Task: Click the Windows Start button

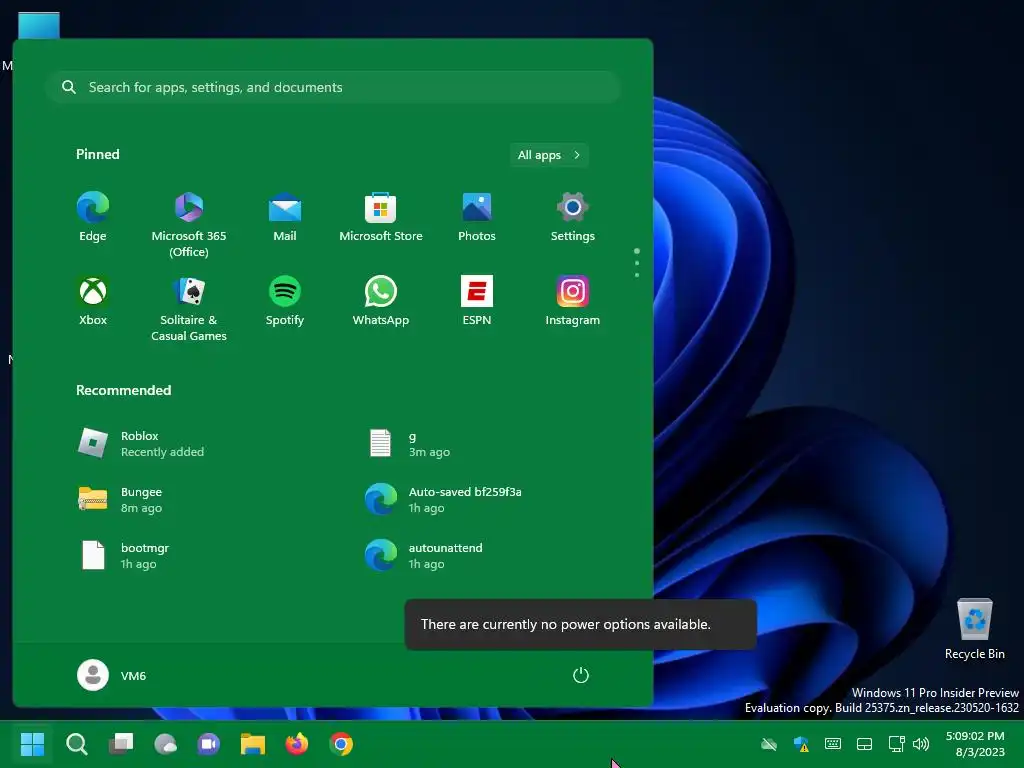Action: [x=32, y=744]
